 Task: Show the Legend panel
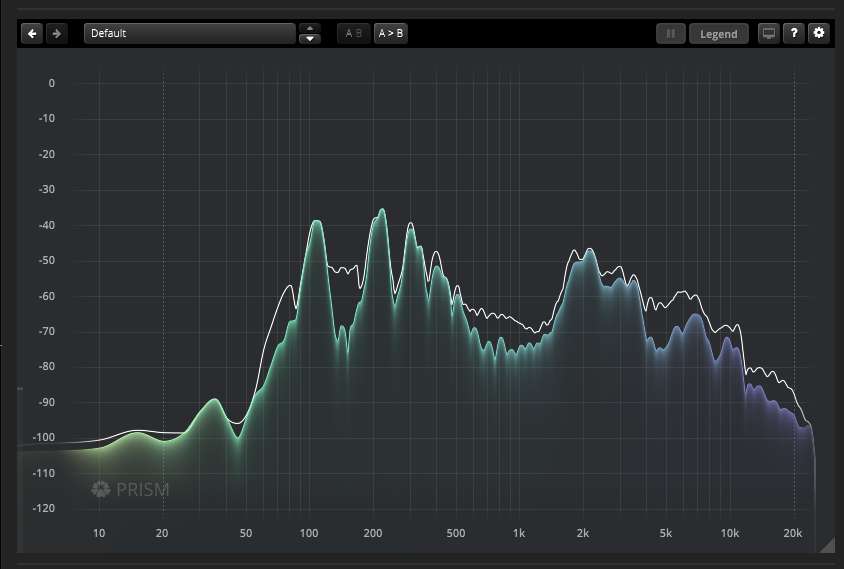pos(718,34)
